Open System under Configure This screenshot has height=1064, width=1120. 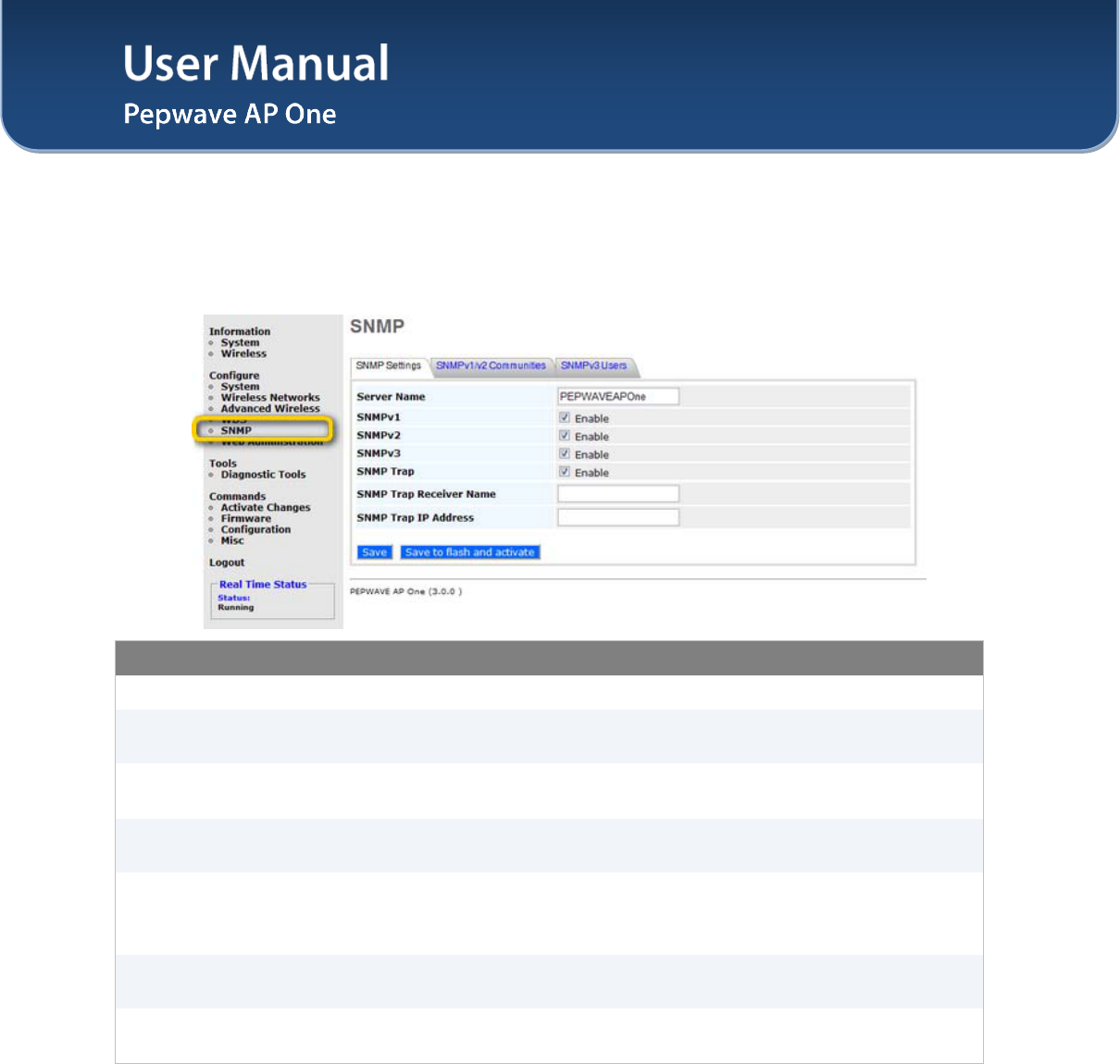coord(240,387)
